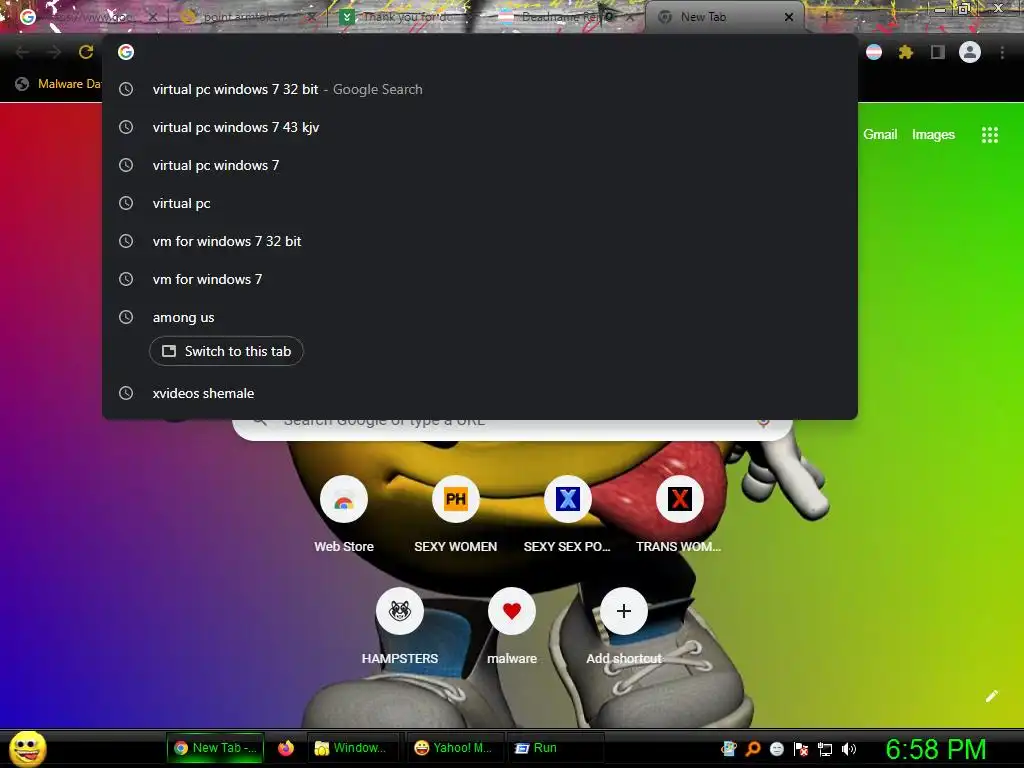This screenshot has width=1024, height=768.
Task: Open a new tab with plus button
Action: [825, 17]
